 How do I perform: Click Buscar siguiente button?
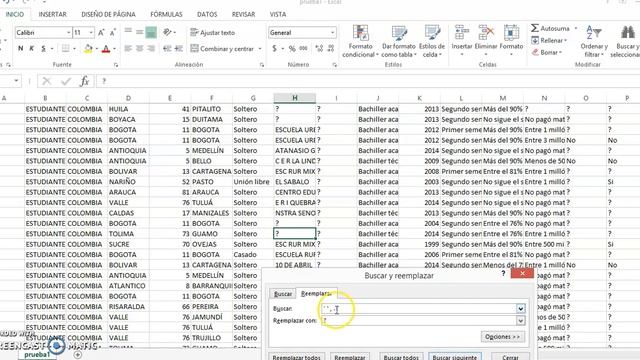tap(454, 357)
